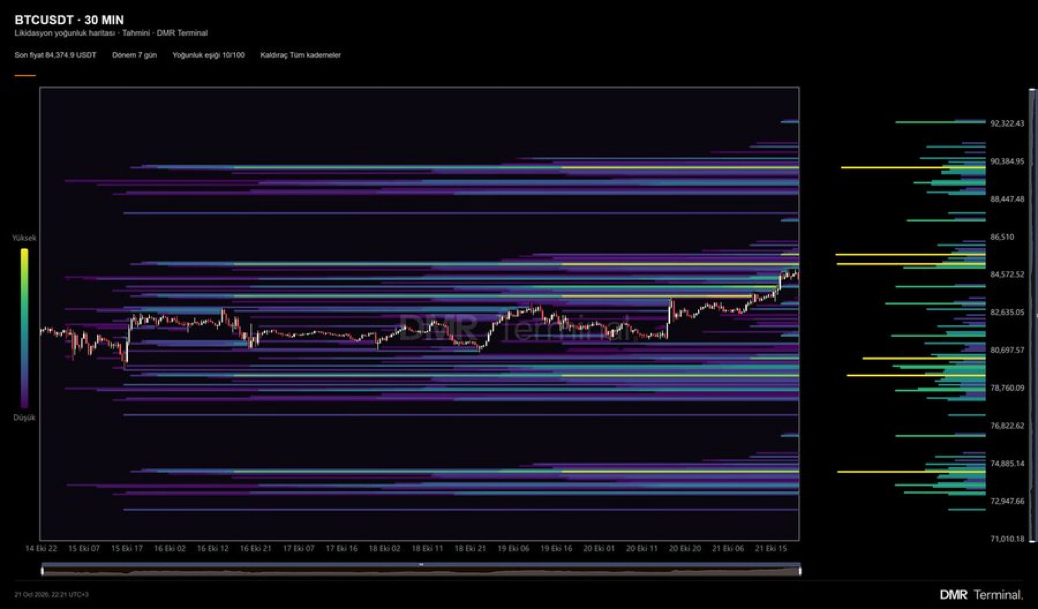Click the '20 Eki 11' time axis label
The height and width of the screenshot is (609, 1038).
pyautogui.click(x=641, y=549)
